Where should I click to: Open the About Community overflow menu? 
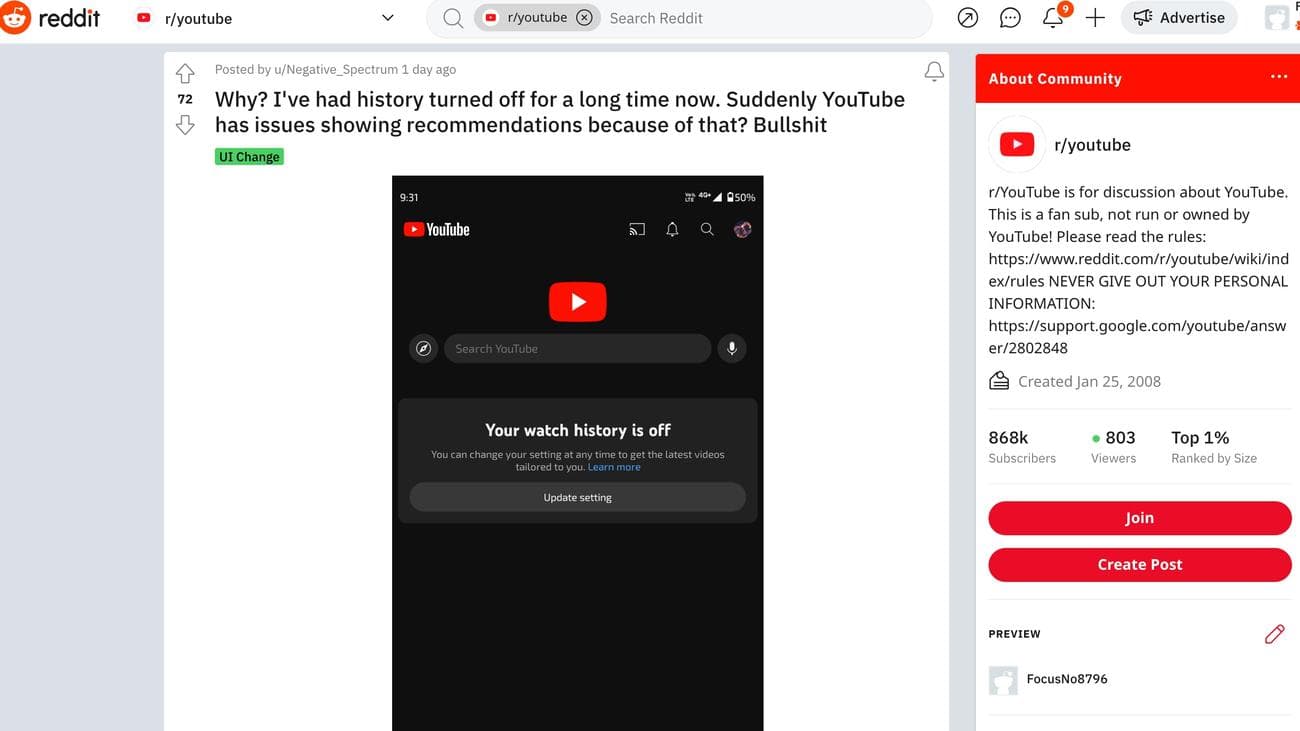[1278, 75]
